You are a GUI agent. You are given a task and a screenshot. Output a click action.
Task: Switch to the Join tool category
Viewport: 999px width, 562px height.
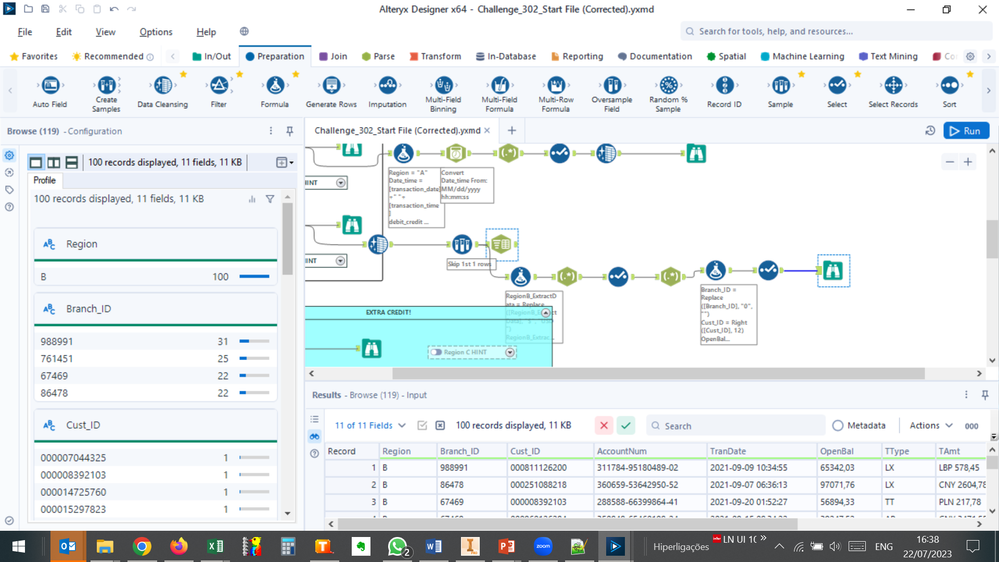[333, 56]
